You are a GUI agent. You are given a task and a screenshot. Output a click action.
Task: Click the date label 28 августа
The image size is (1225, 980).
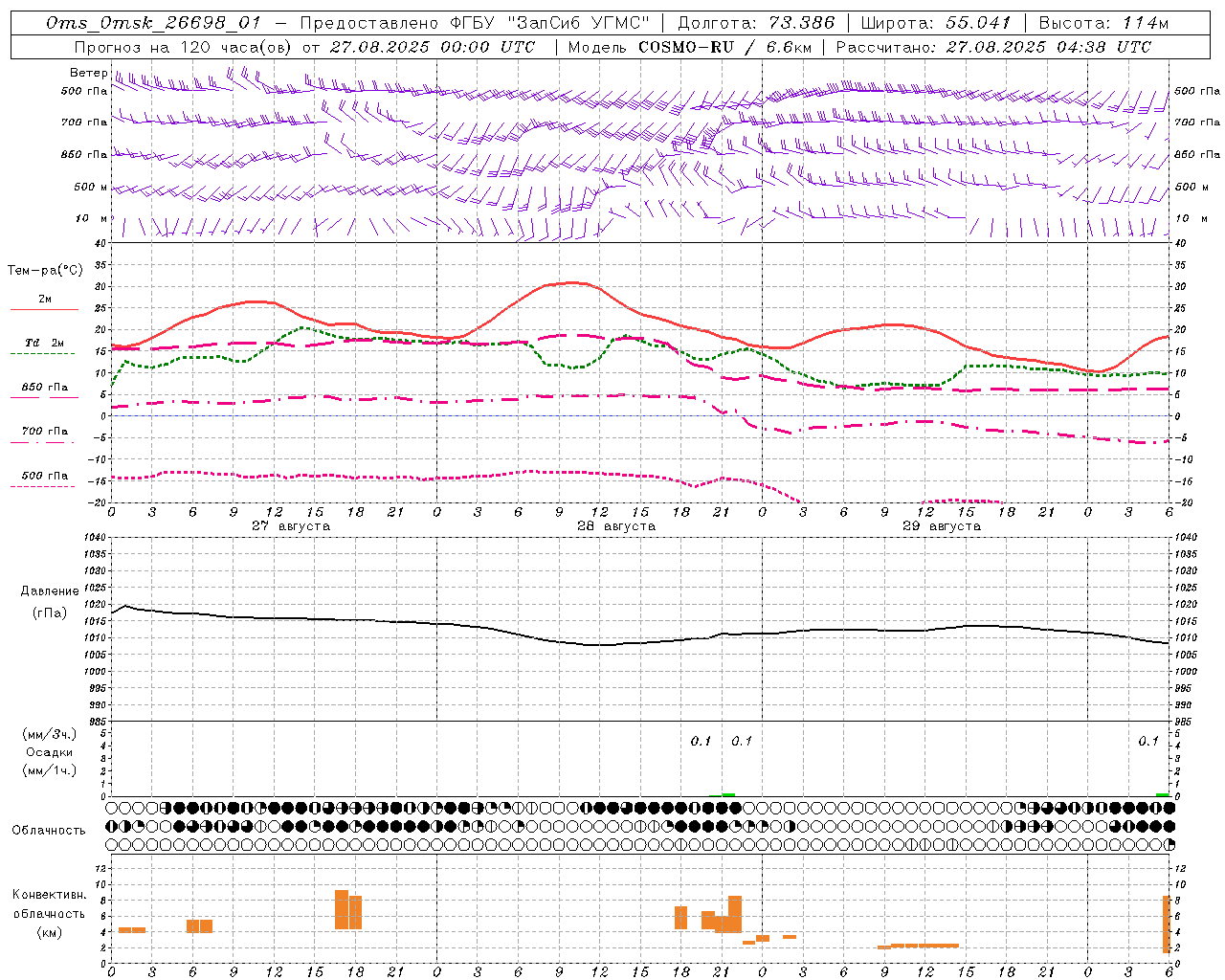pyautogui.click(x=616, y=526)
